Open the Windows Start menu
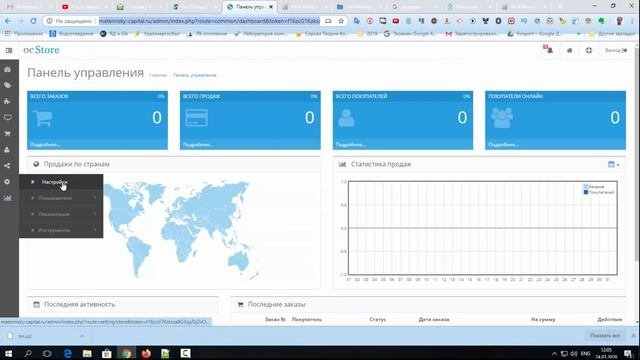The width and height of the screenshot is (640, 360). pyautogui.click(x=8, y=353)
